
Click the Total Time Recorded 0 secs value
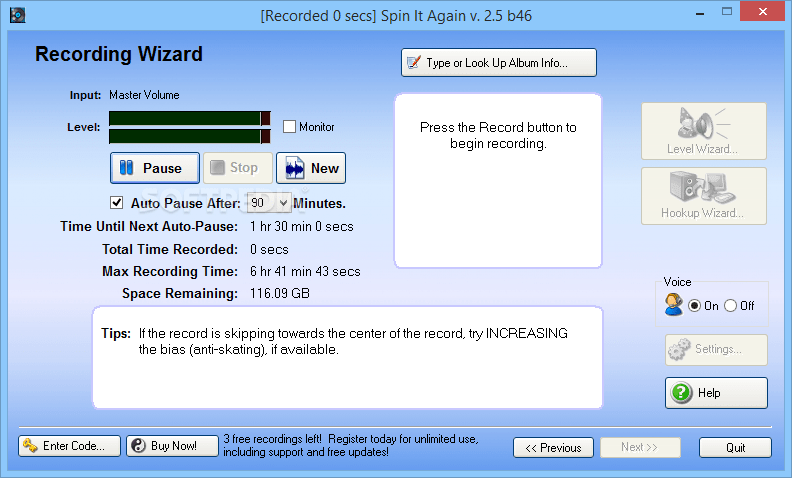pos(269,249)
